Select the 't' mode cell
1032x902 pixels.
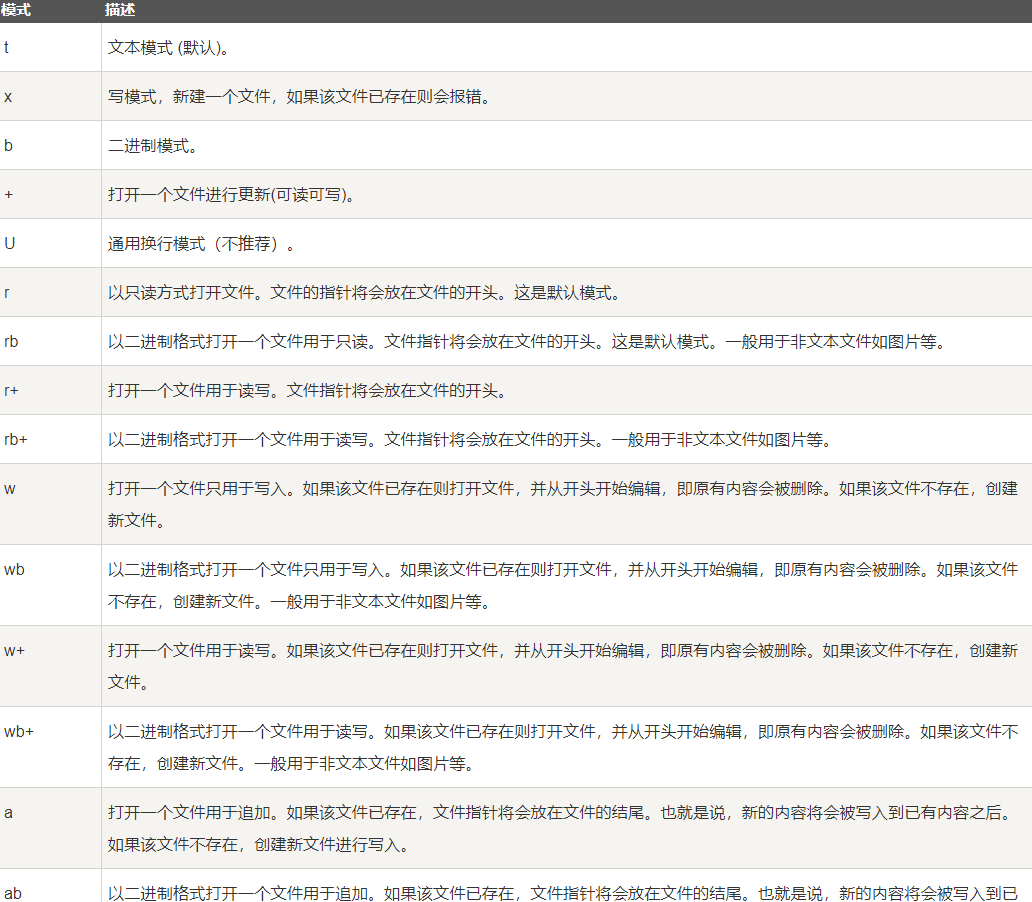pyautogui.click(x=50, y=47)
